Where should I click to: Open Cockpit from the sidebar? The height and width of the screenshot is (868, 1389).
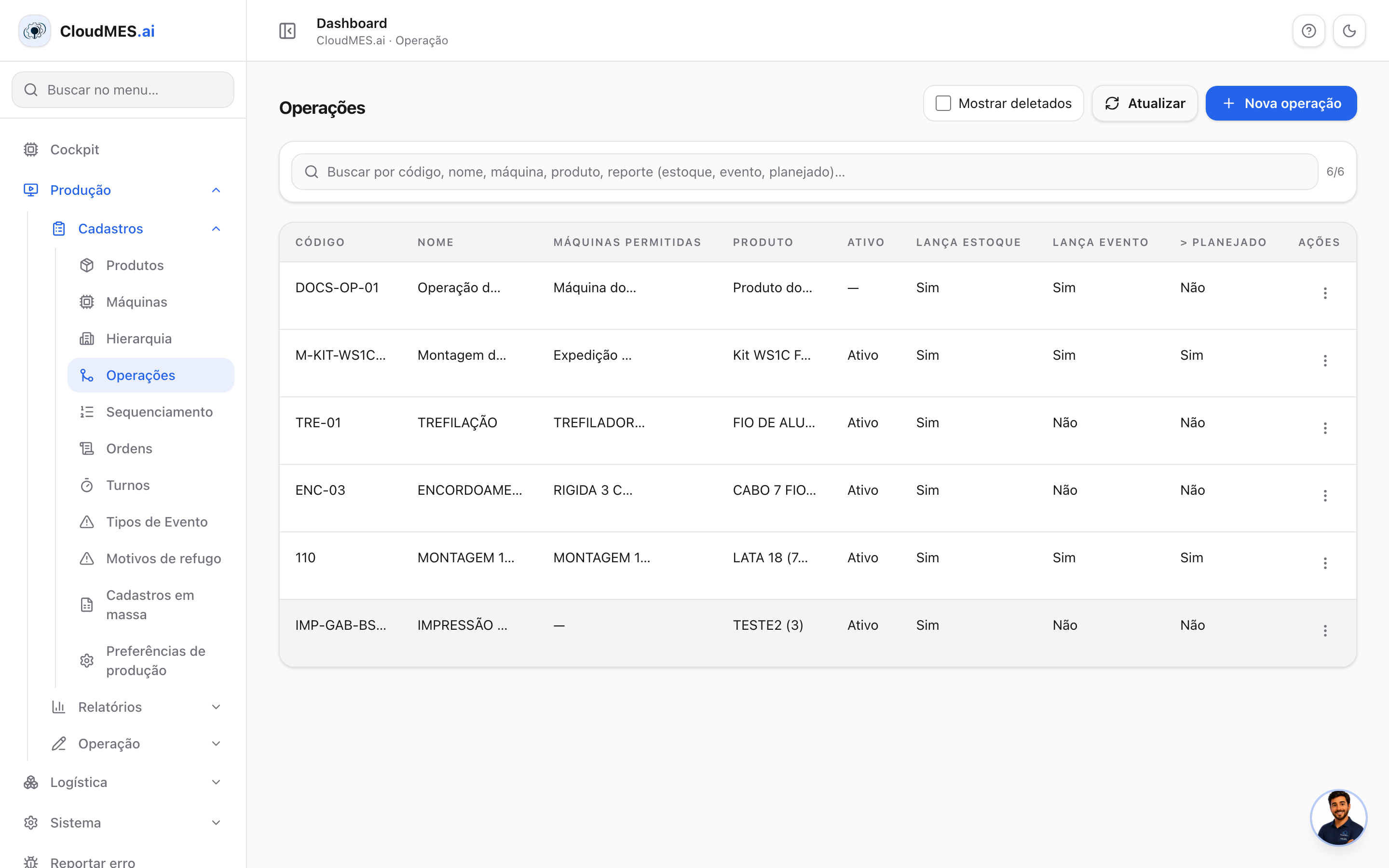123,150
